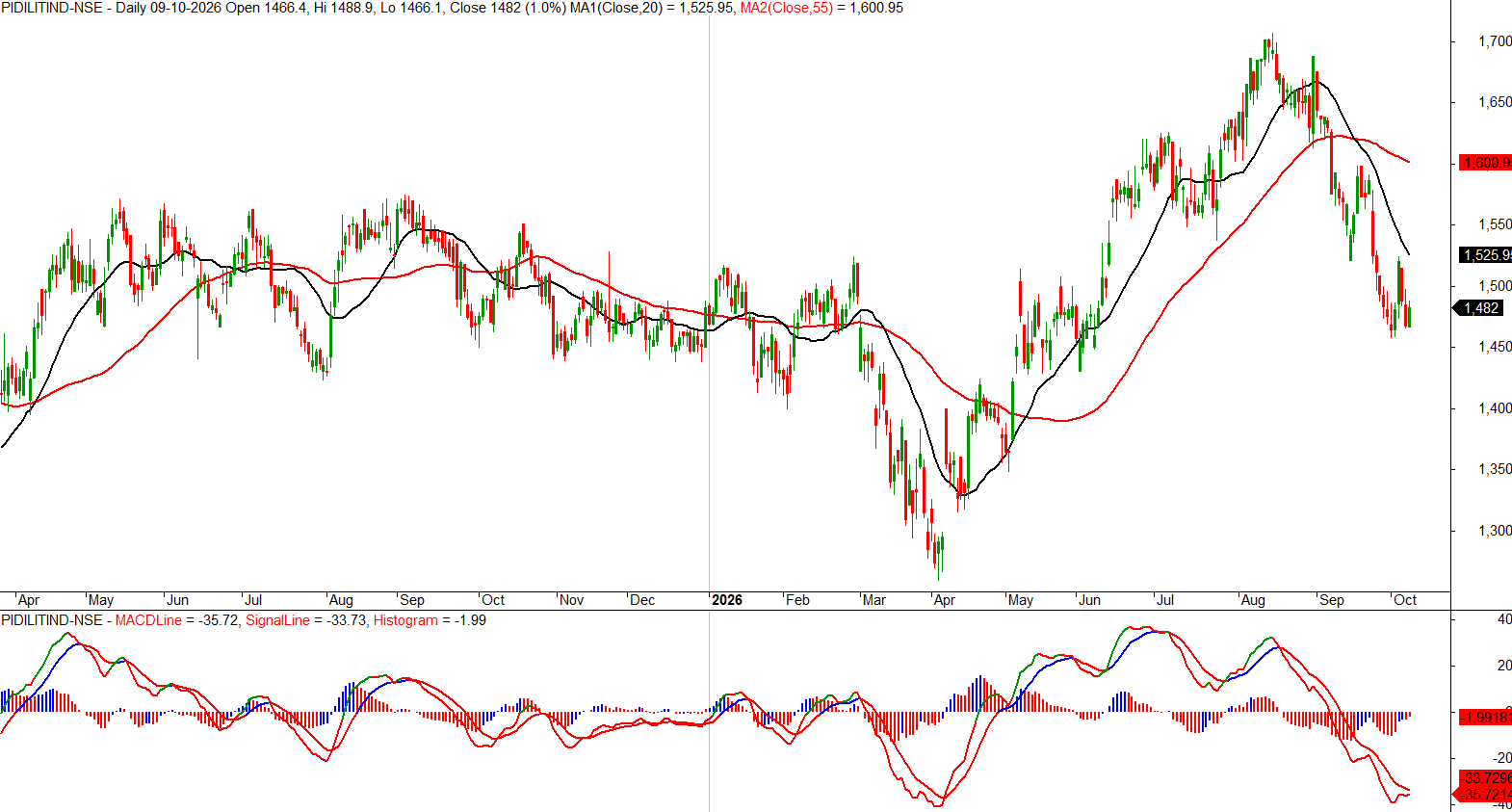
Task: Click the red MA2(Close,55) legend text
Action: [786, 8]
